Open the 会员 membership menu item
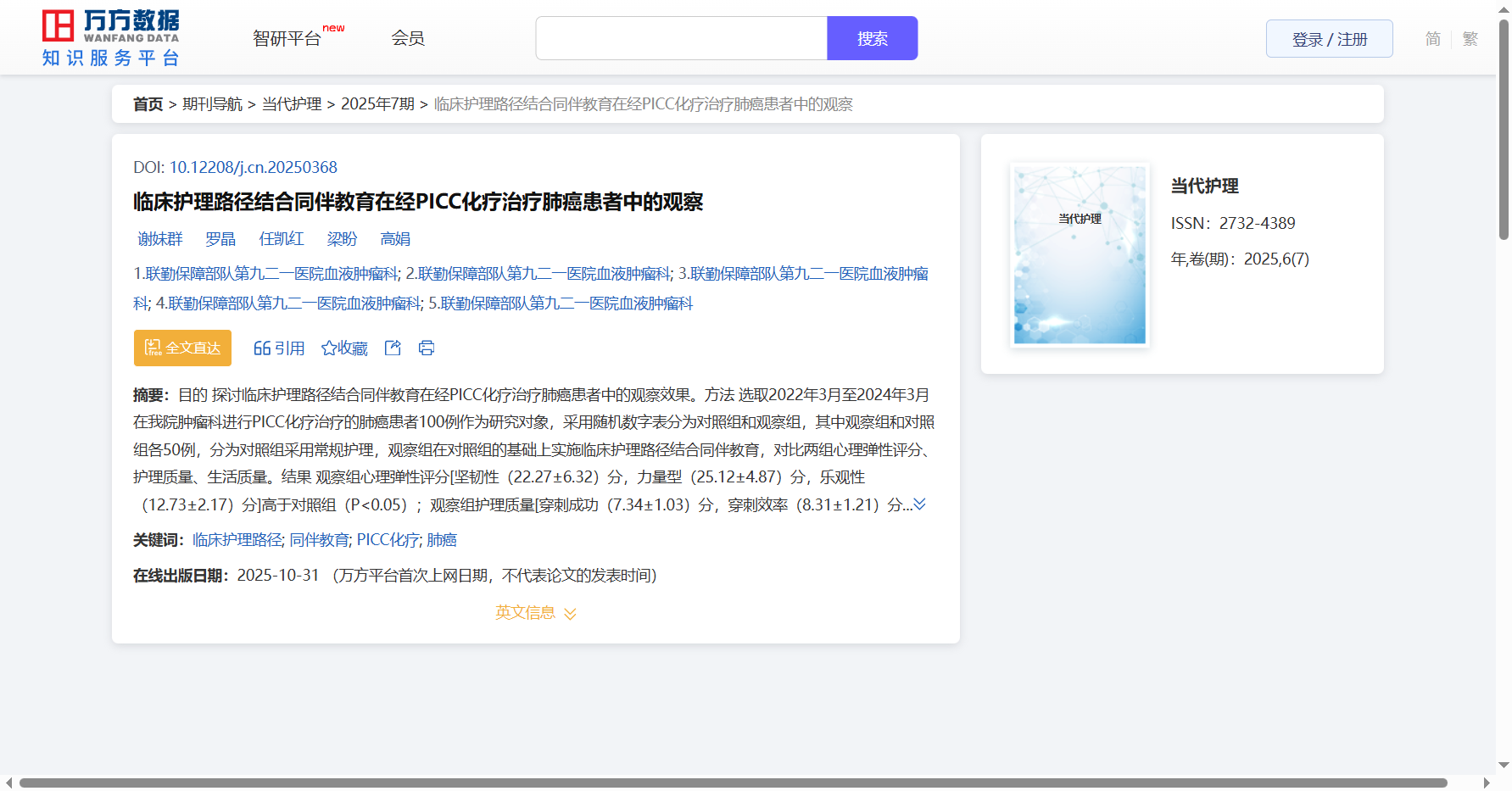Viewport: 1512px width, 791px height. [x=407, y=38]
